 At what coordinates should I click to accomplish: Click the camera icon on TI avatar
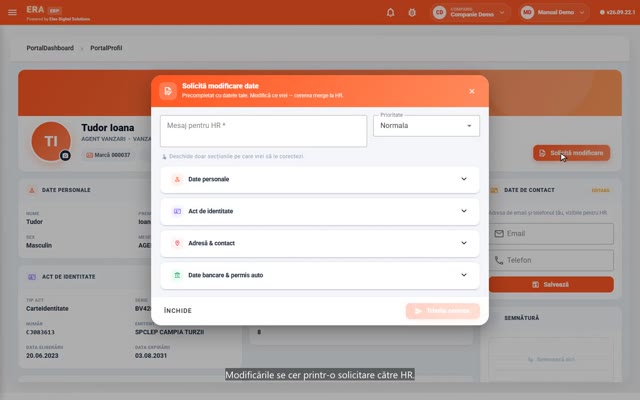click(x=65, y=156)
